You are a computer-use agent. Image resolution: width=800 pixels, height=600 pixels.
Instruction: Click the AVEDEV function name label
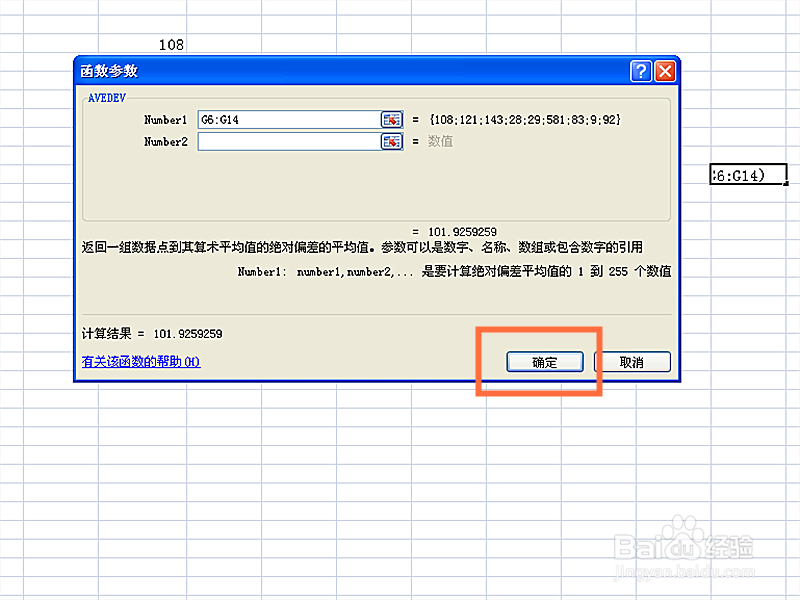pos(107,98)
